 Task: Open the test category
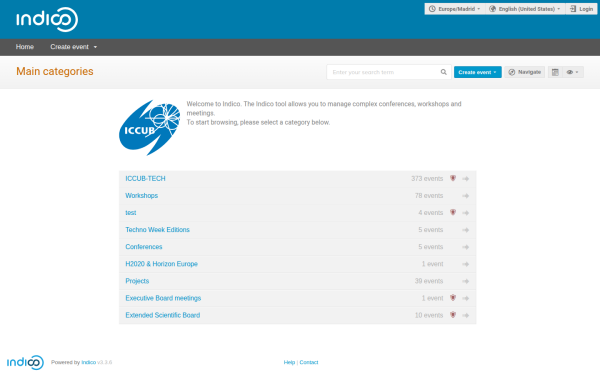coord(131,213)
